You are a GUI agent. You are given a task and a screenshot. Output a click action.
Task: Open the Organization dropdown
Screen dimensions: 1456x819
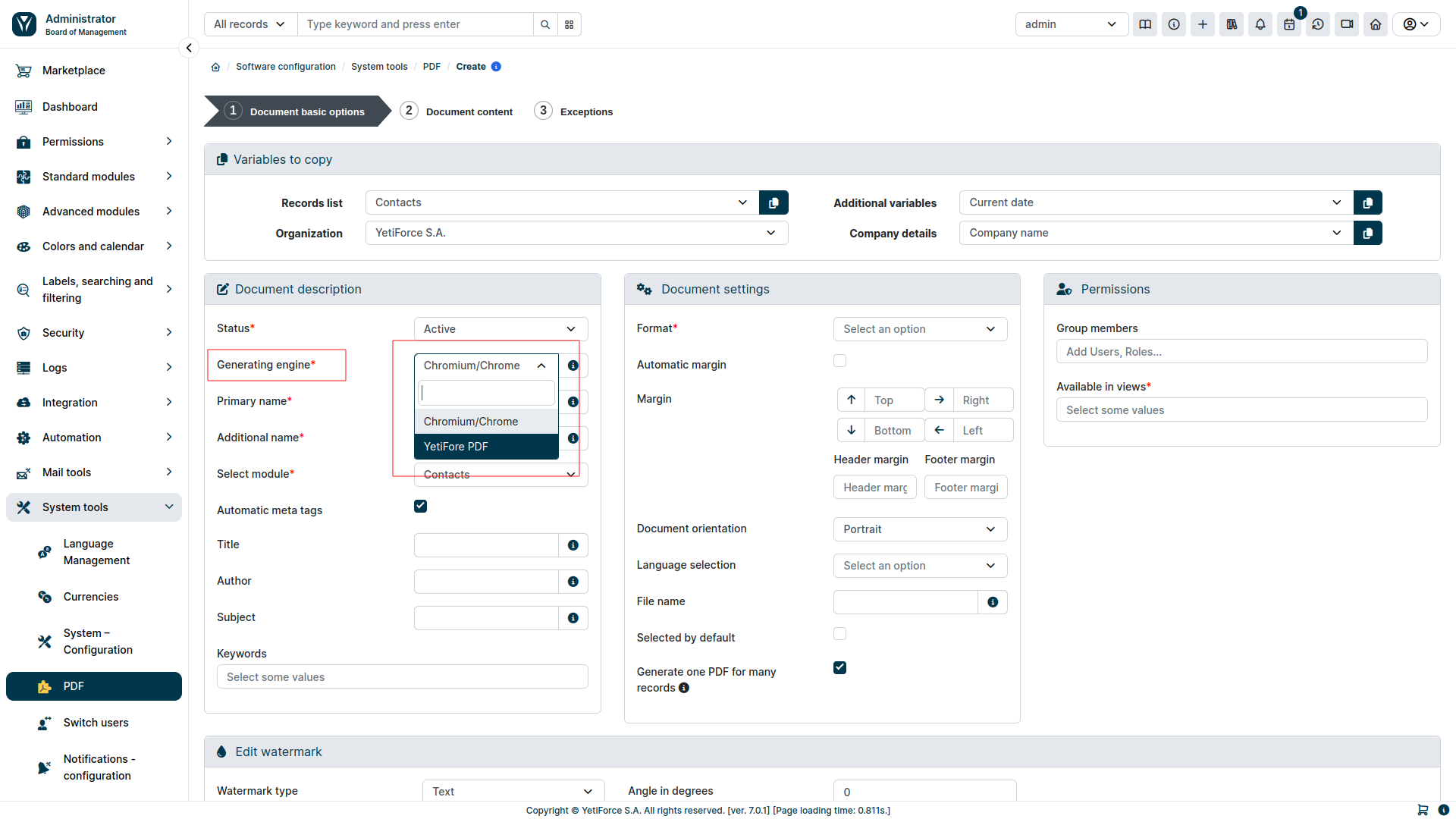pos(576,233)
